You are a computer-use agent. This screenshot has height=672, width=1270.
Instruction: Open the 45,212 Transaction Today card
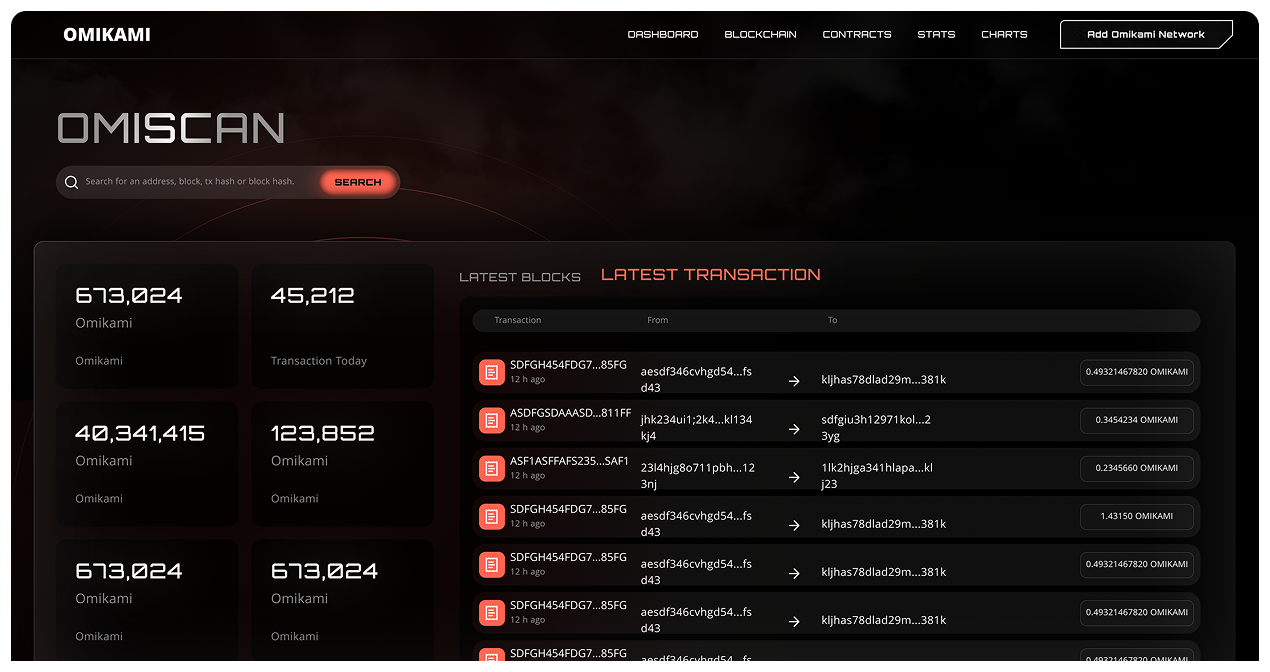click(x=342, y=326)
